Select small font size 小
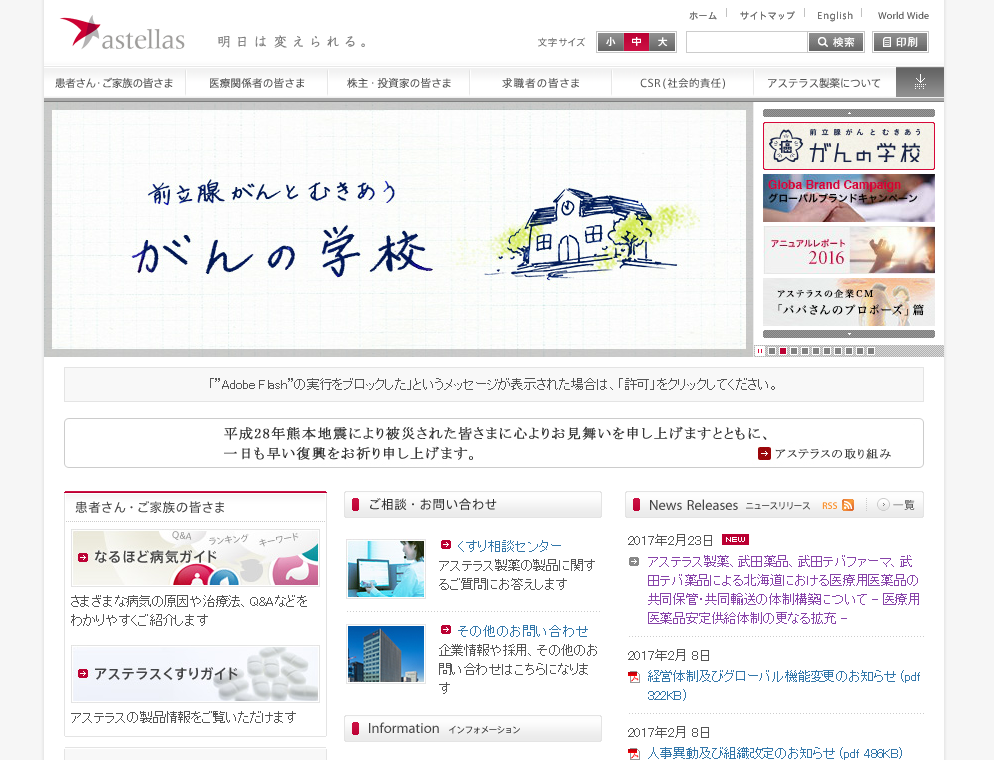The height and width of the screenshot is (760, 994). (610, 42)
